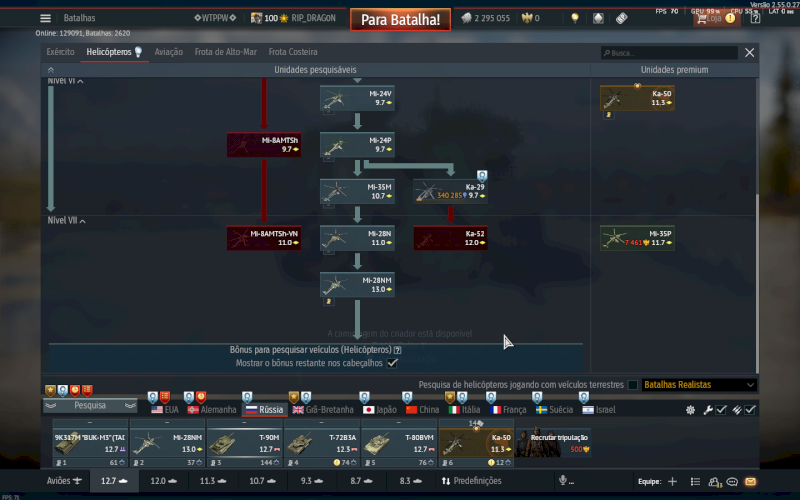The height and width of the screenshot is (500, 800).
Task: Select the Alemanha nation tab
Action: 212,410
